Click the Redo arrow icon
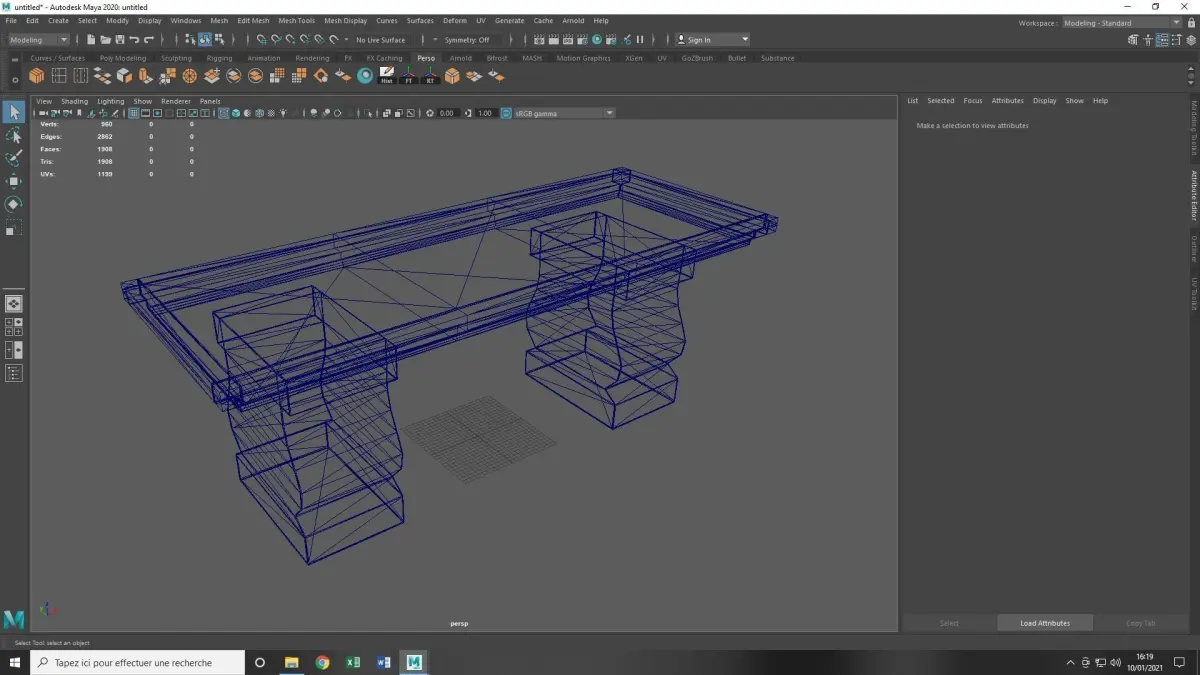 (149, 40)
